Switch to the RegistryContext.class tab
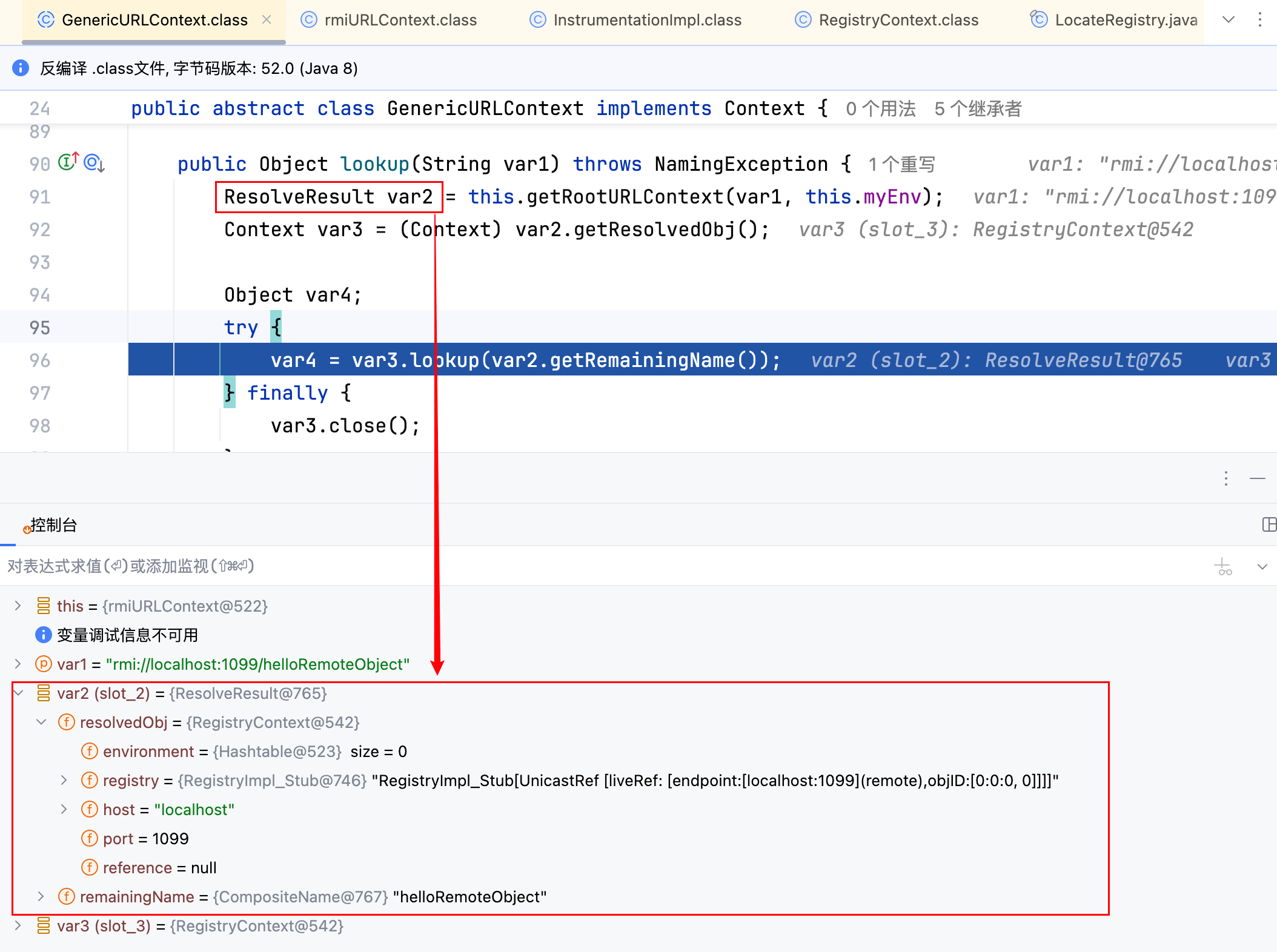1277x952 pixels. click(898, 20)
